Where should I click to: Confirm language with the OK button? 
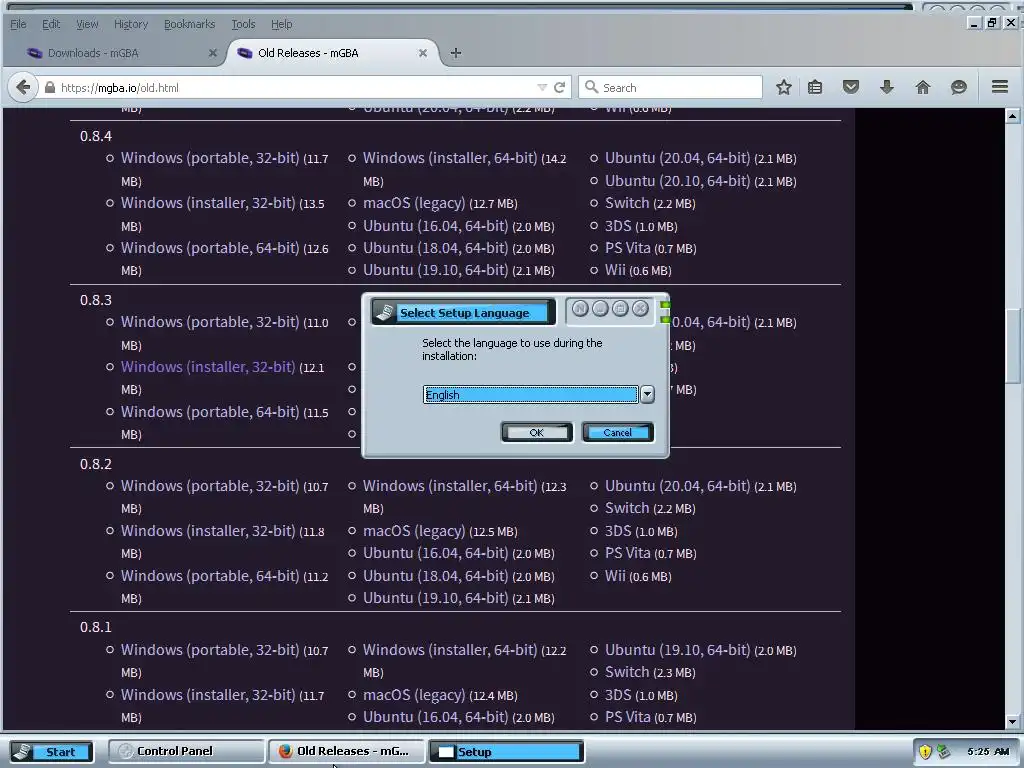point(537,432)
